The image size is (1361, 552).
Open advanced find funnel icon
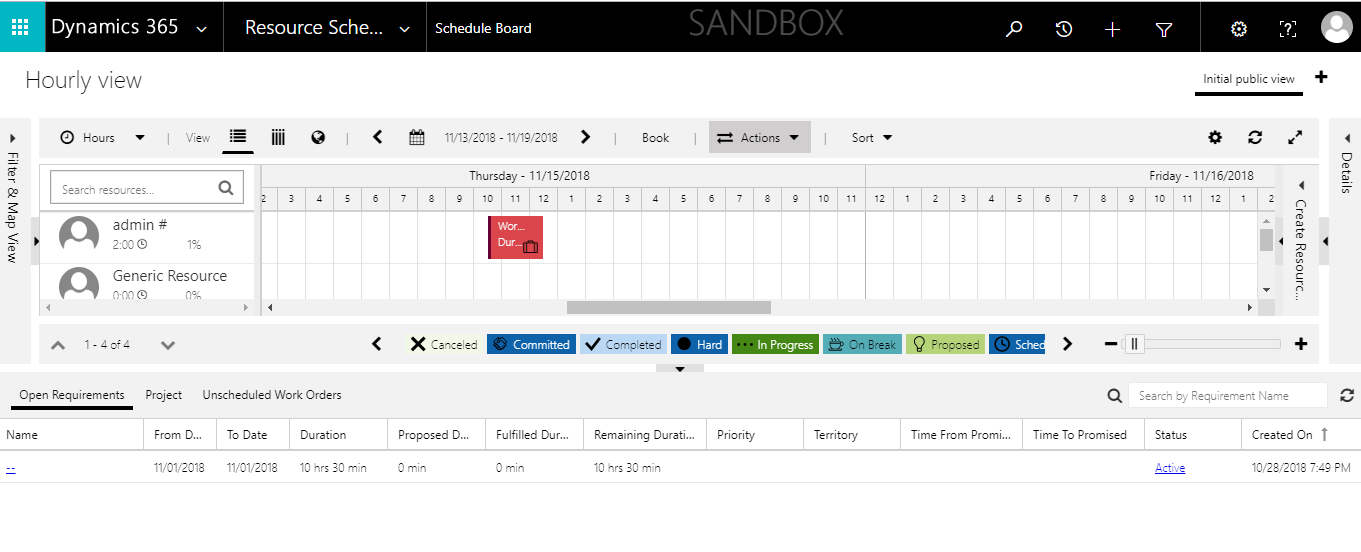click(1164, 29)
